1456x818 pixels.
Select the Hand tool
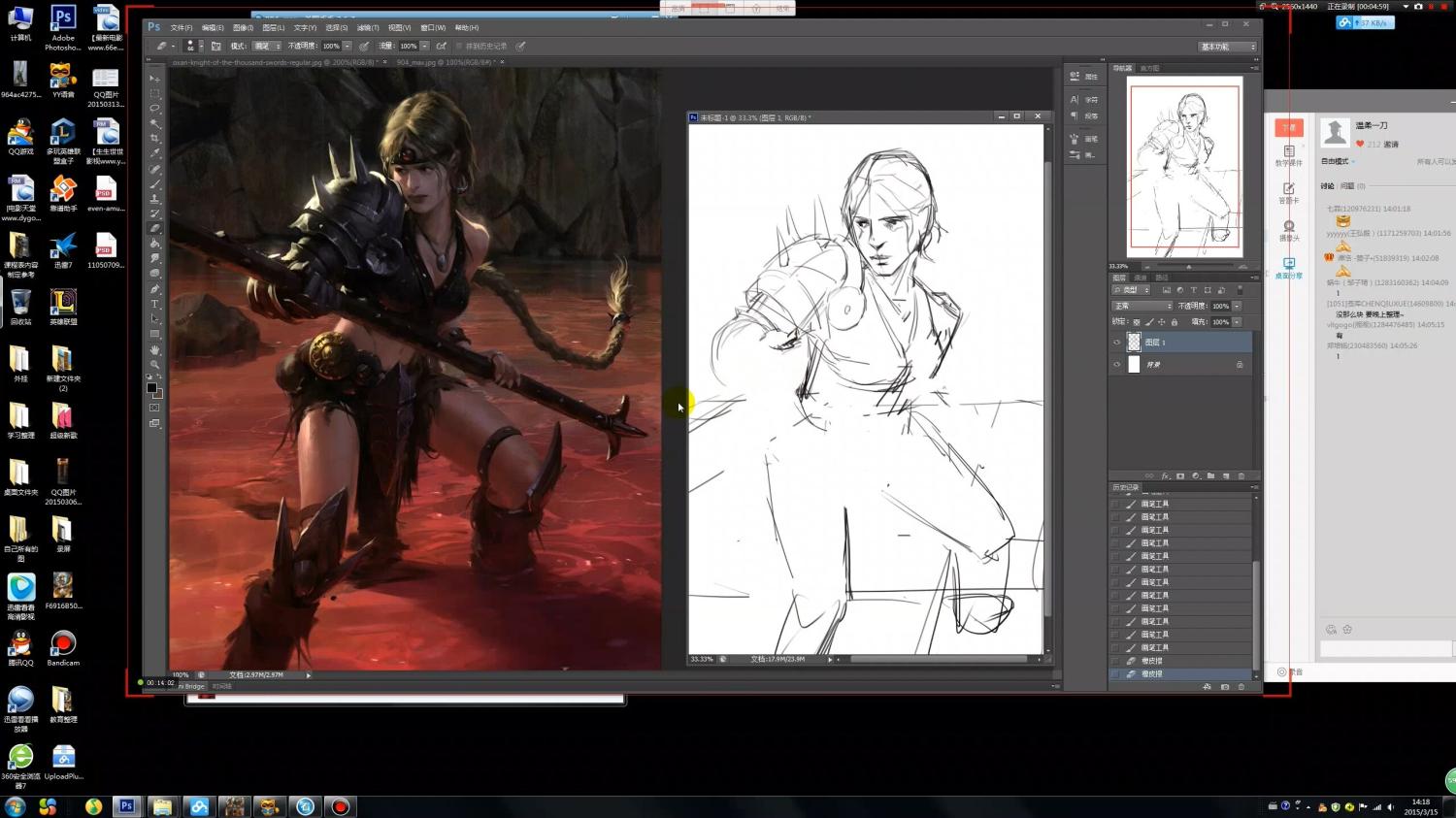pyautogui.click(x=155, y=350)
